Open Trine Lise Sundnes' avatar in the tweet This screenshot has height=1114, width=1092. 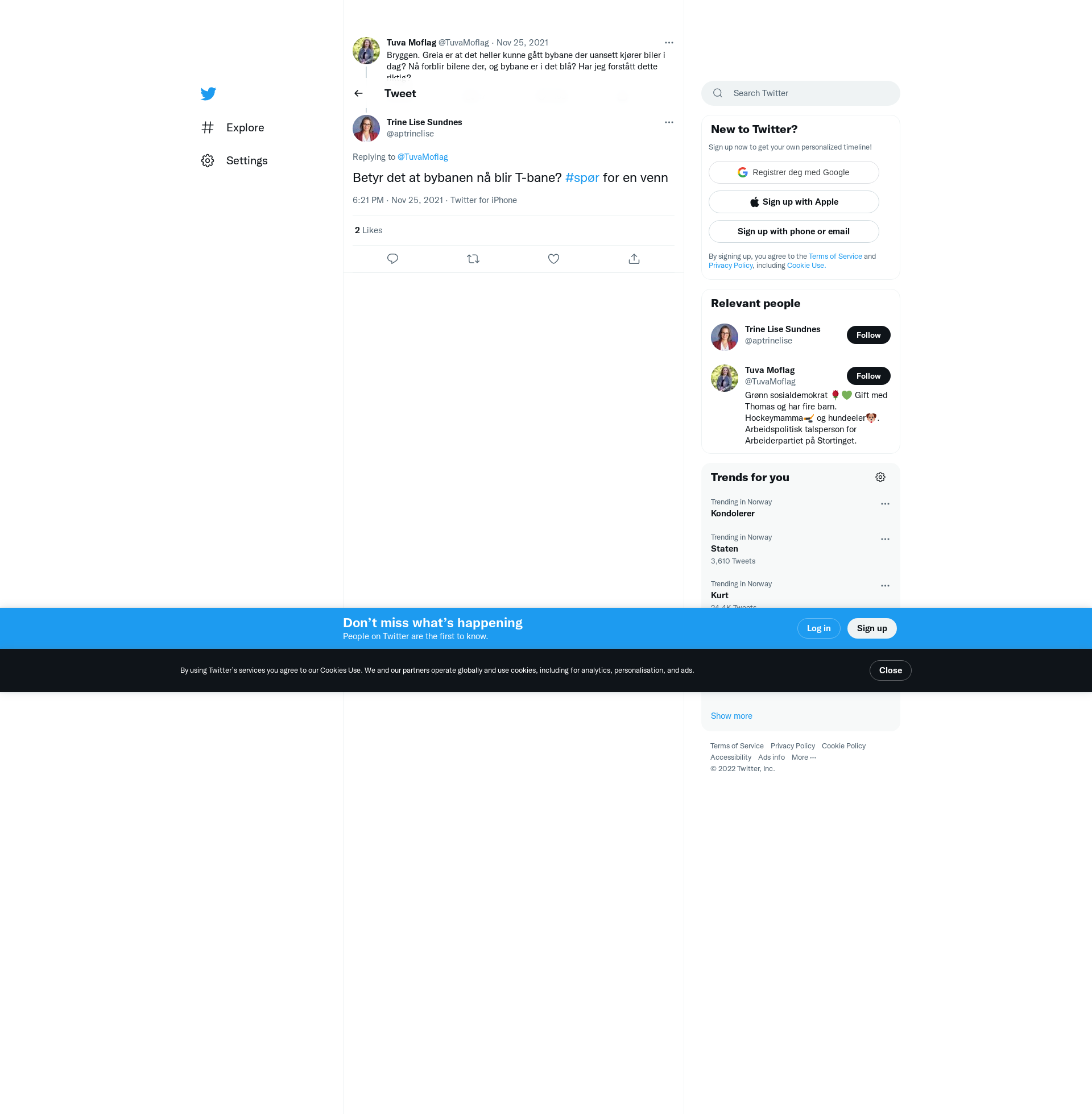pyautogui.click(x=366, y=128)
